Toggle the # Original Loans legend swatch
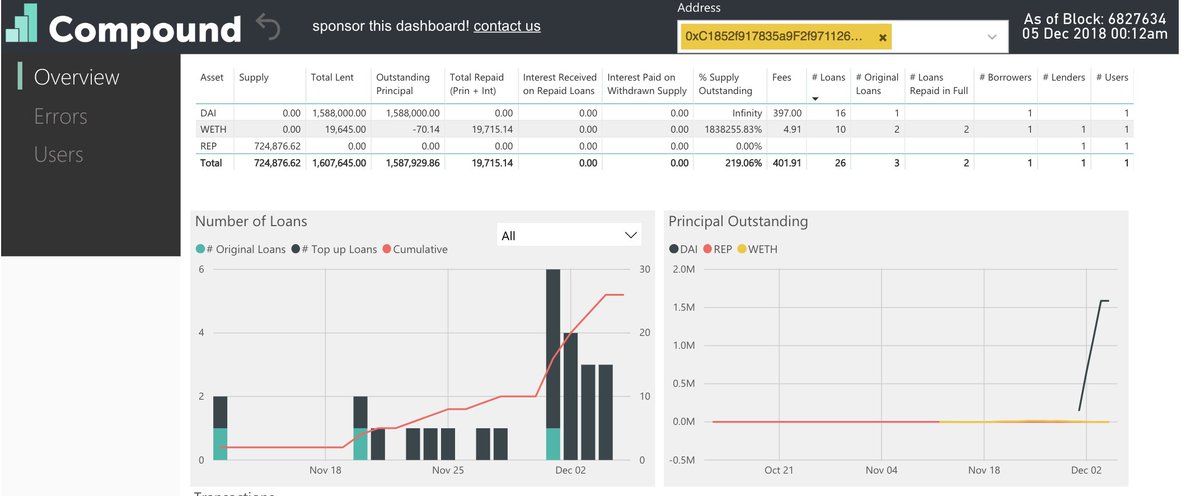 (x=201, y=249)
